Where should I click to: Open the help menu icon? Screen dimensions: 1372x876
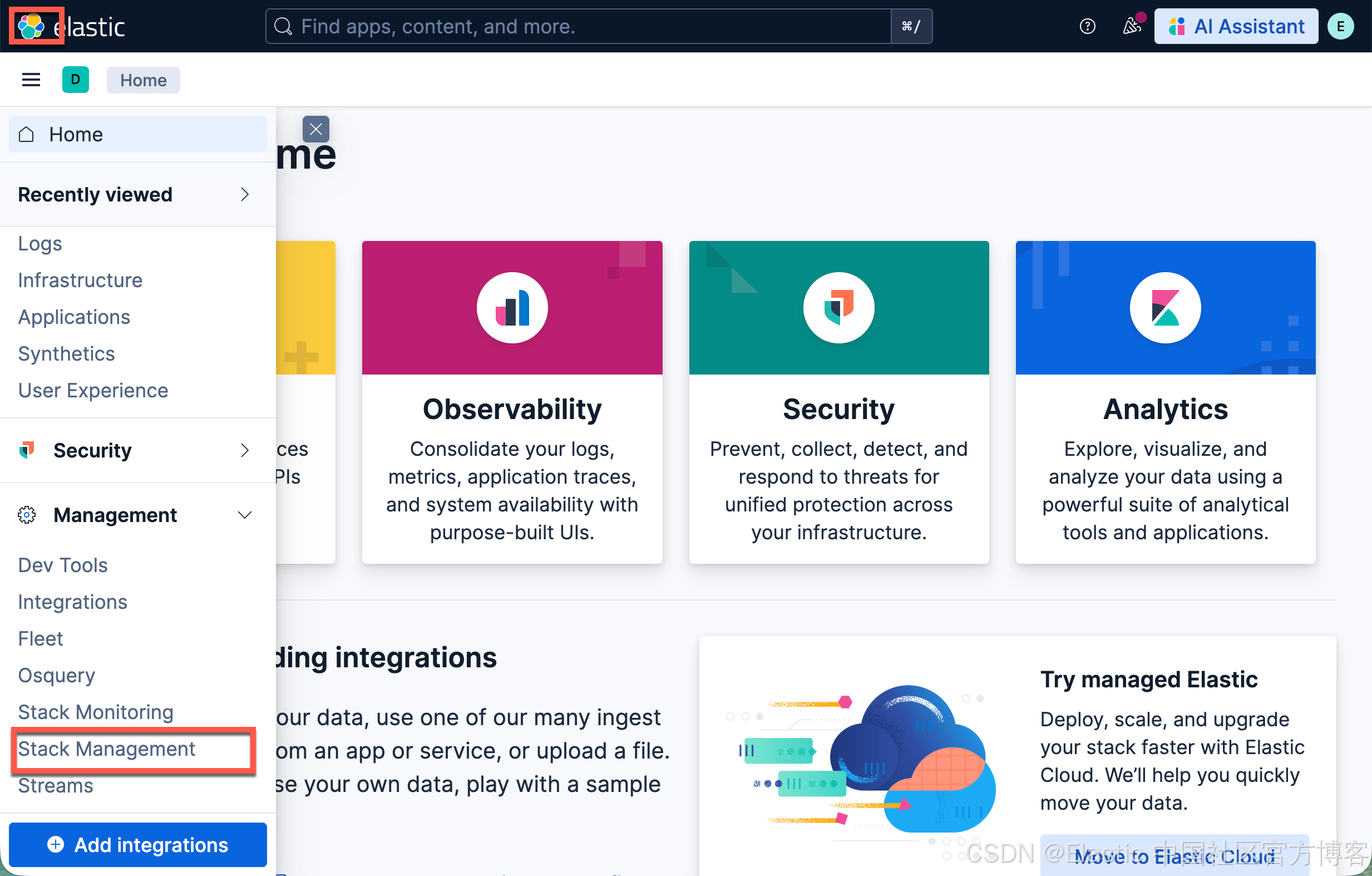1087,26
